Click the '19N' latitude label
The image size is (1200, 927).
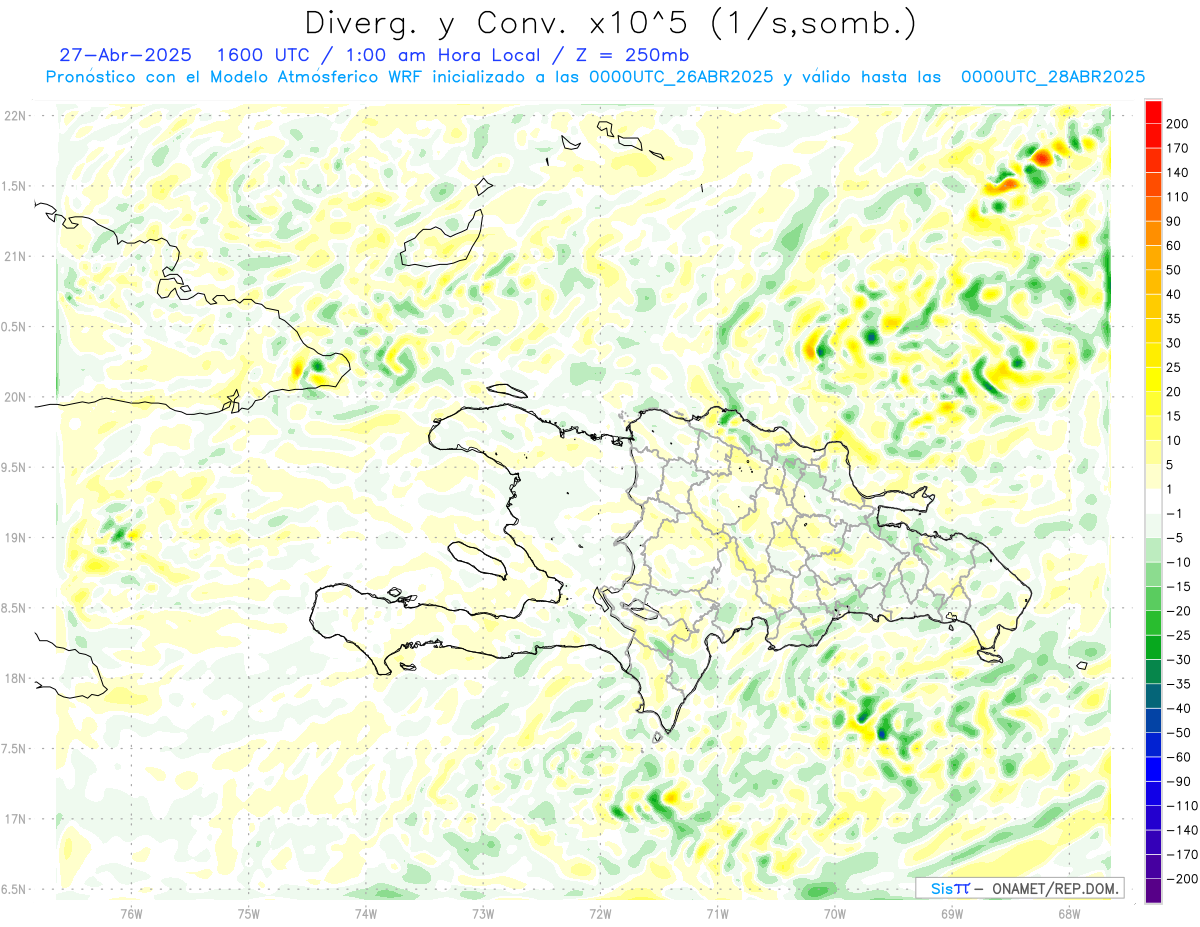tap(15, 538)
